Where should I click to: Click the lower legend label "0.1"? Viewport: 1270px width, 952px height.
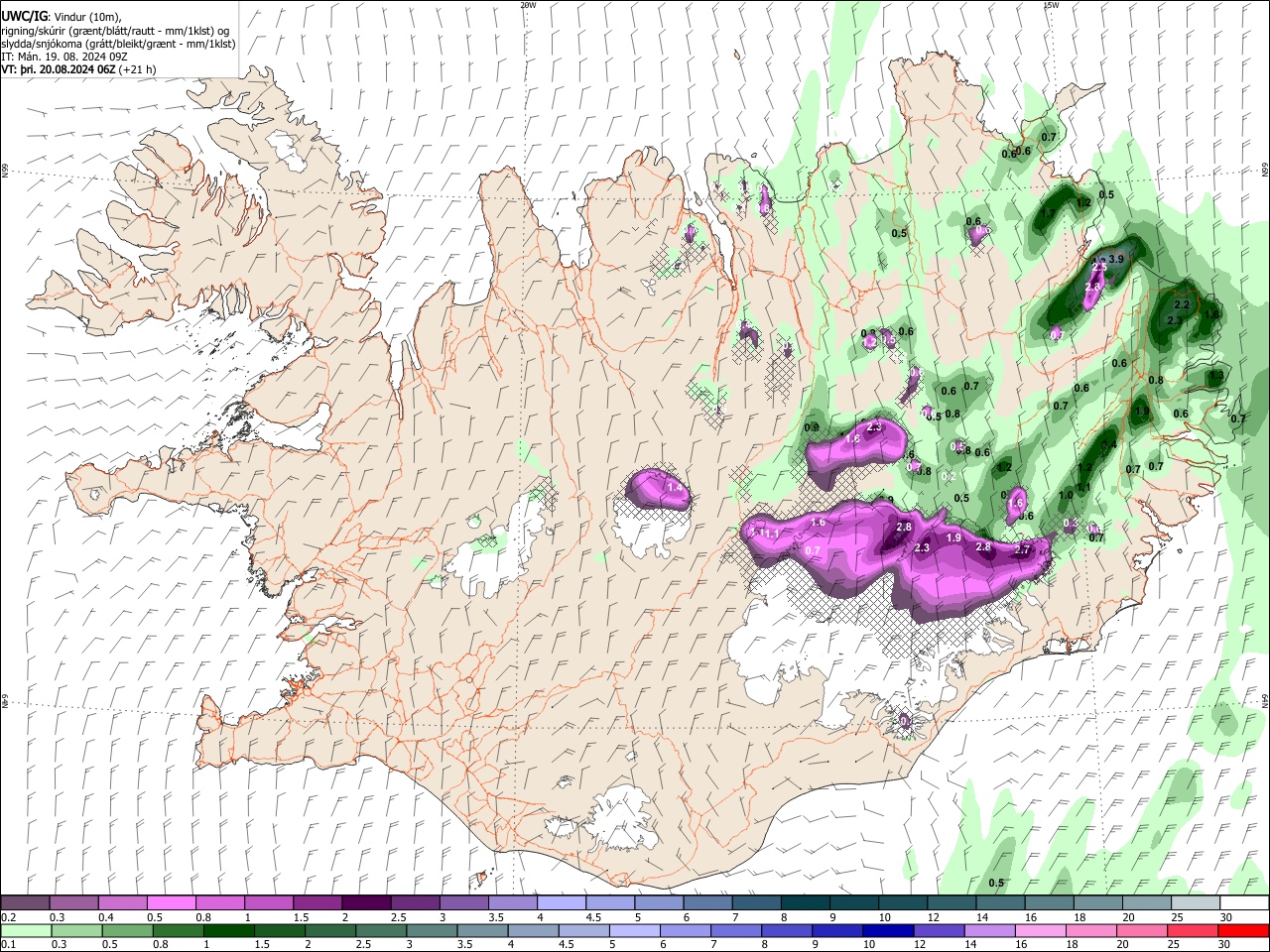(9, 945)
